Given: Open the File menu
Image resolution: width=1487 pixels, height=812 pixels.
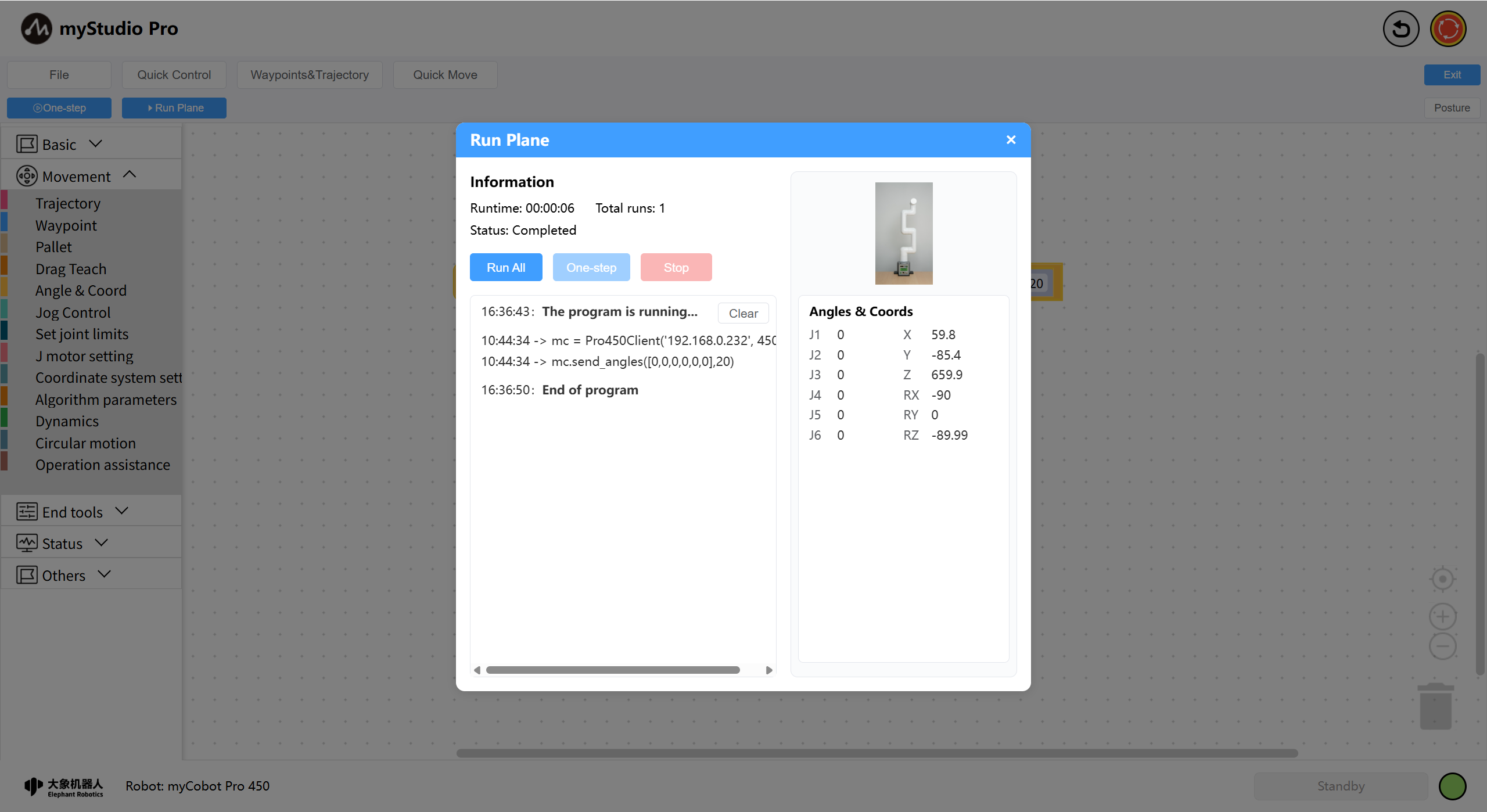Looking at the screenshot, I should [x=59, y=75].
